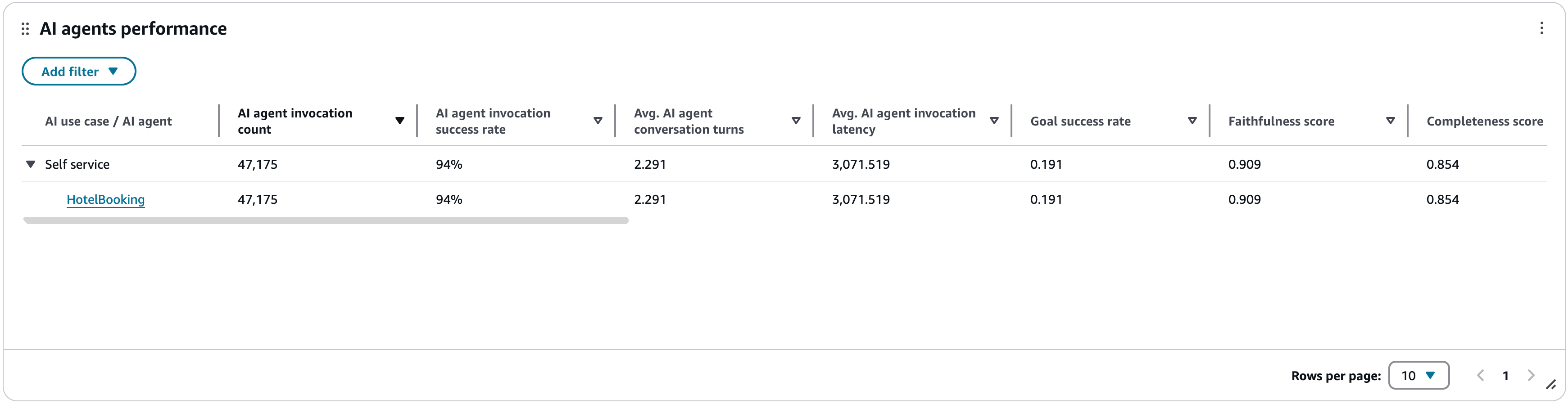
Task: Click the Completeness score column header
Action: (x=1485, y=121)
